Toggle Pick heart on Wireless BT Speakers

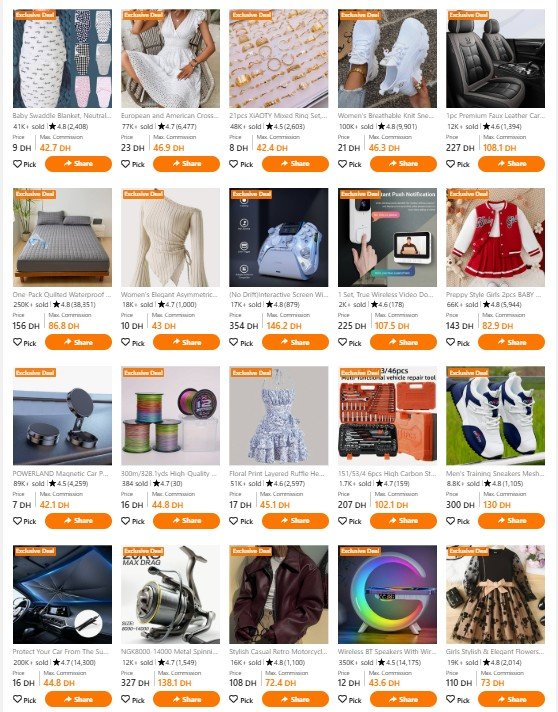coord(342,699)
